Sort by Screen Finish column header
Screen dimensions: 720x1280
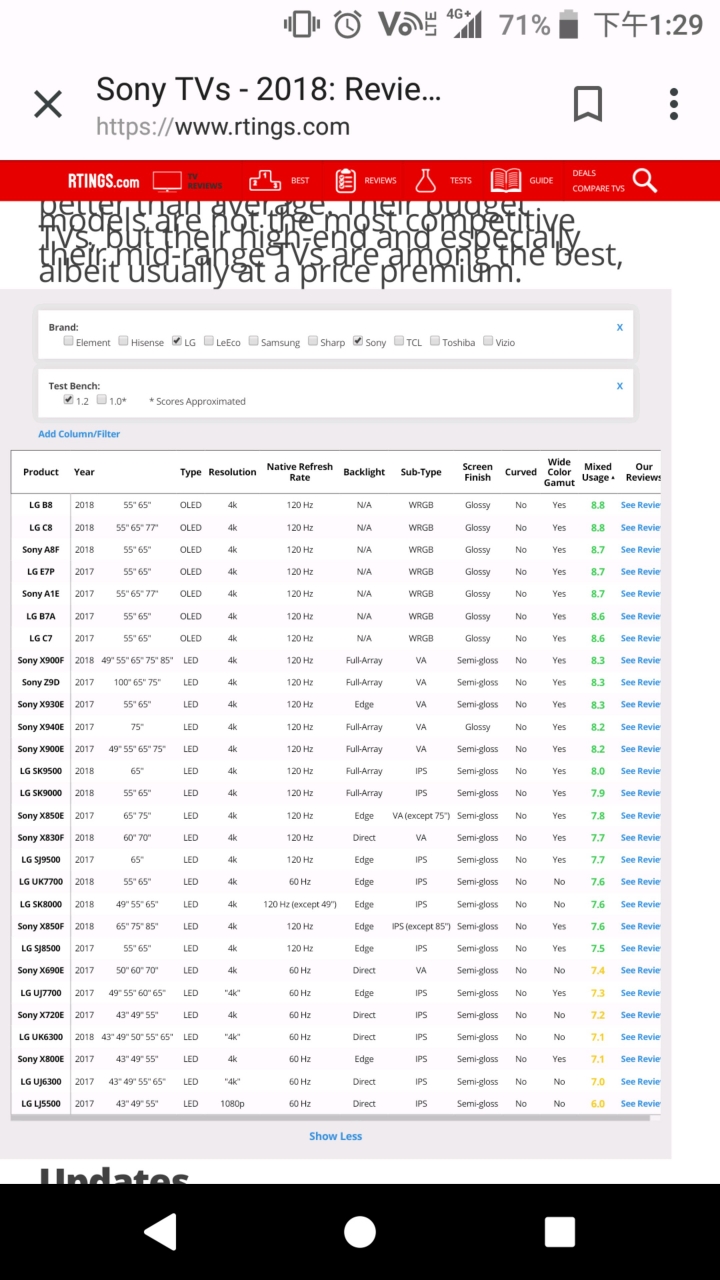point(478,472)
